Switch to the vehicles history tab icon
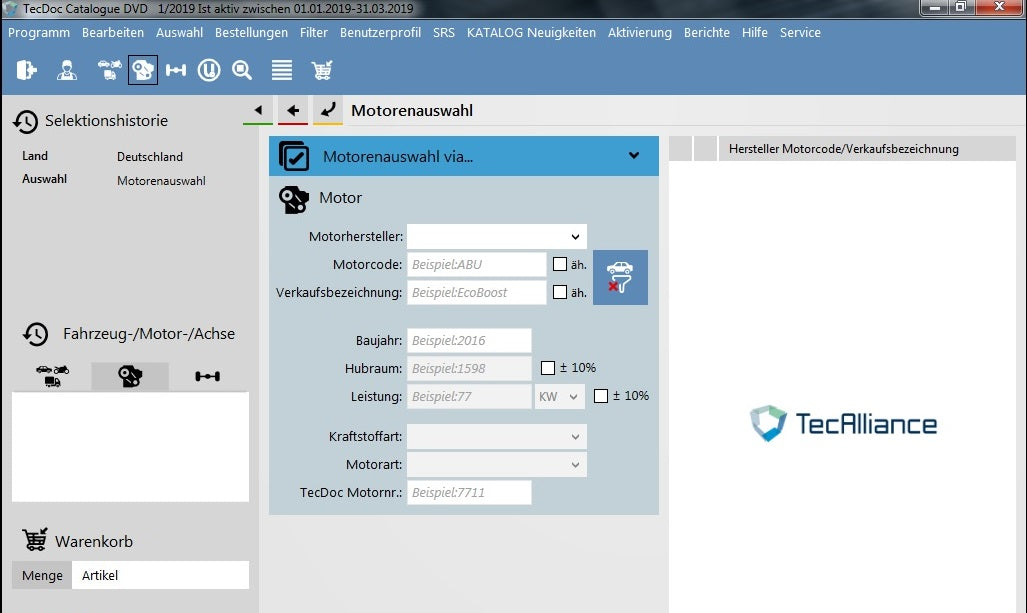The height and width of the screenshot is (613, 1027). point(52,376)
